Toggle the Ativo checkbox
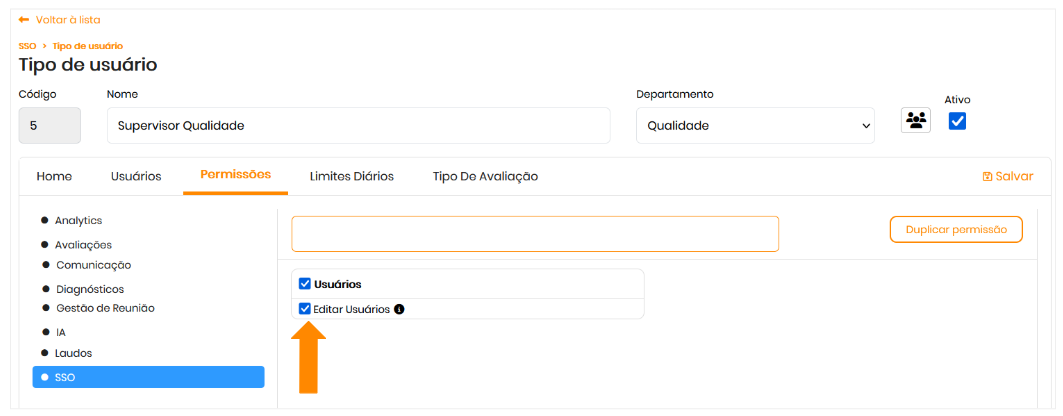Screen dimensions: 1063x416 pos(957,121)
